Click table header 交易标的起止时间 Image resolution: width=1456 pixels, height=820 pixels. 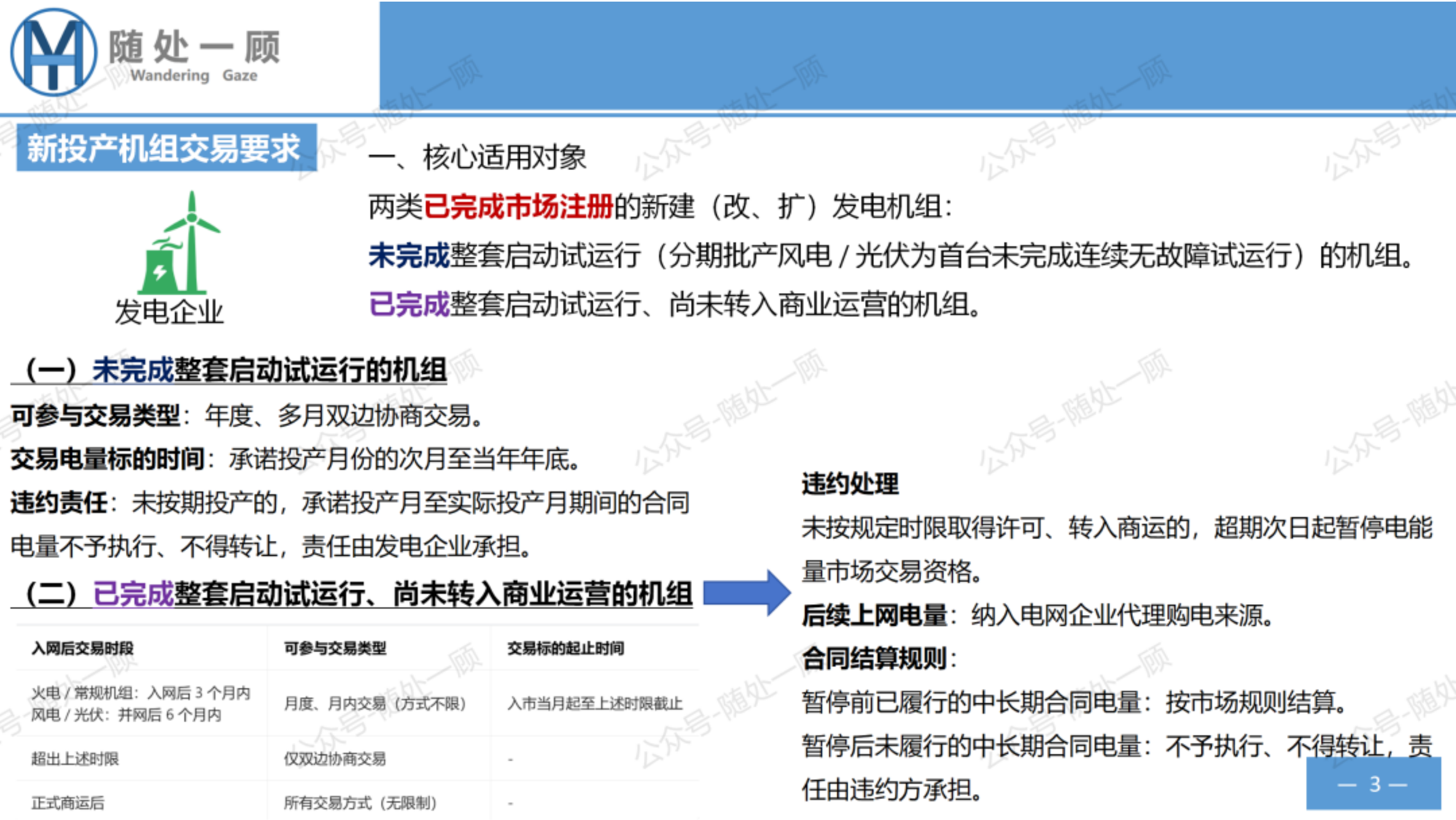click(x=565, y=648)
